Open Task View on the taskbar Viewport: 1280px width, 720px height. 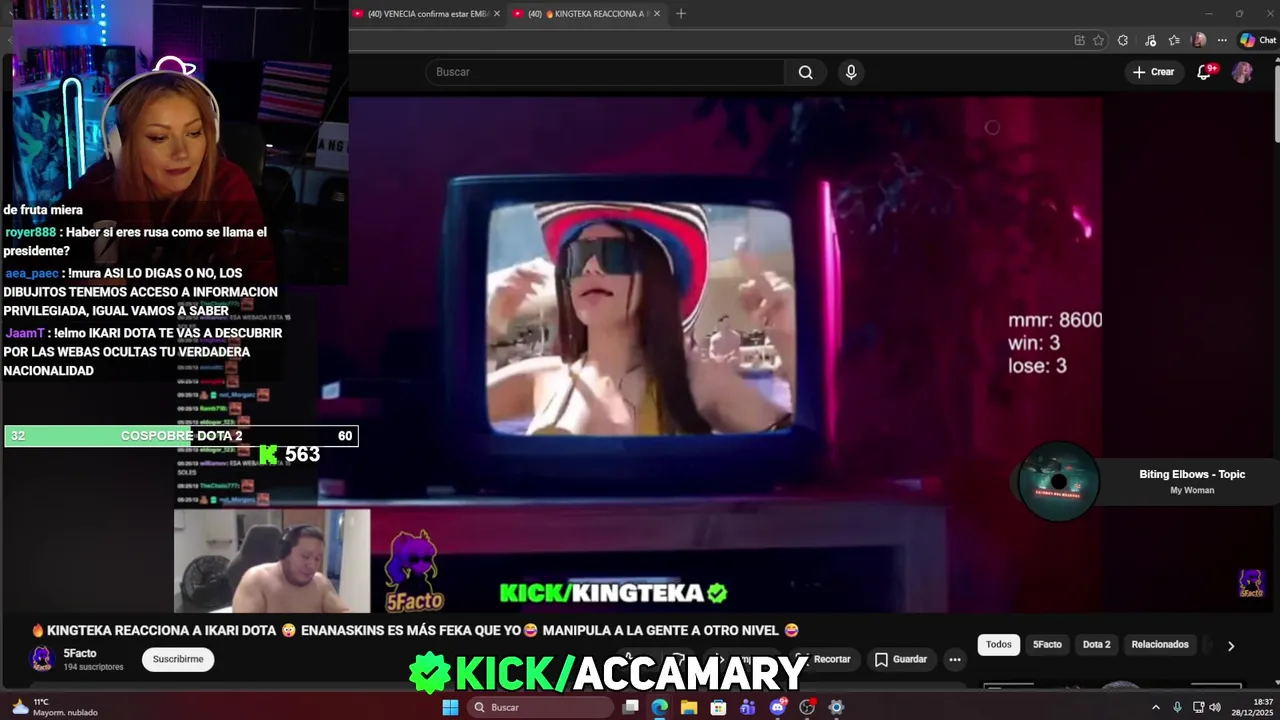(x=631, y=707)
